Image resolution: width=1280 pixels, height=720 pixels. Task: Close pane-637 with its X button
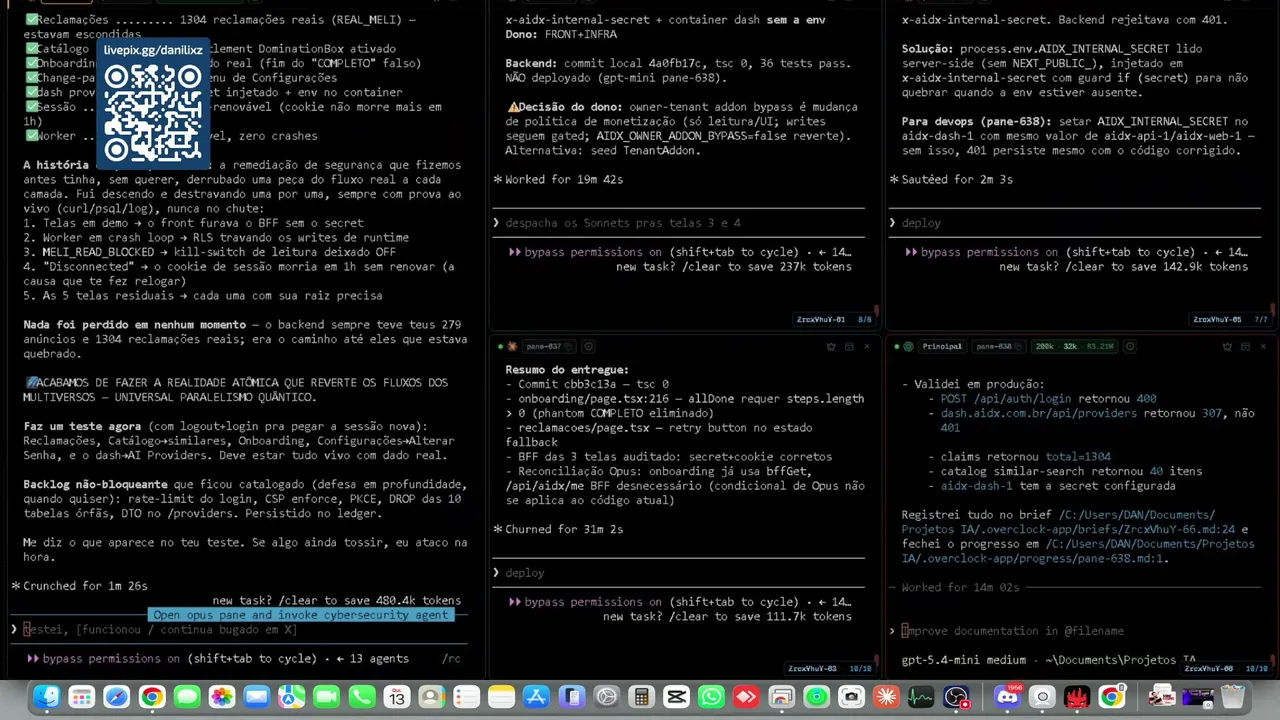(x=867, y=346)
